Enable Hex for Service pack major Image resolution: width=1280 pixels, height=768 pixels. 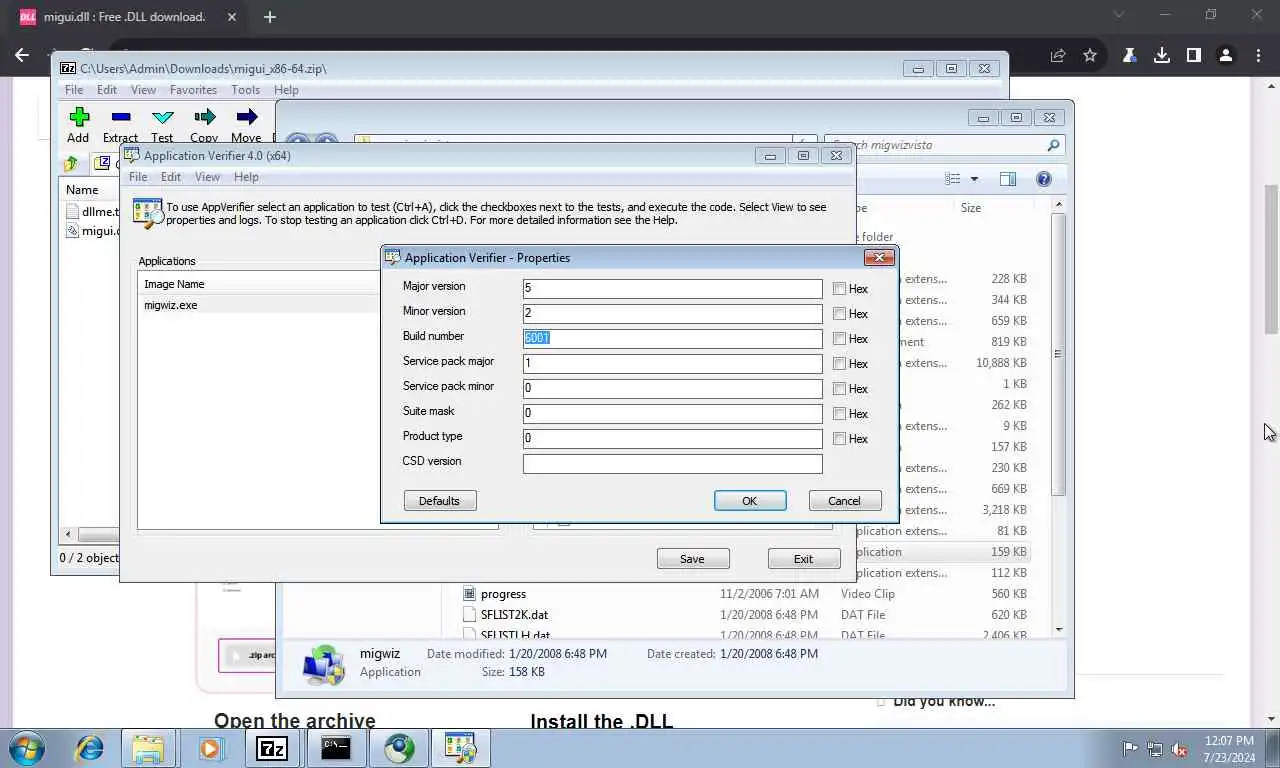(839, 364)
